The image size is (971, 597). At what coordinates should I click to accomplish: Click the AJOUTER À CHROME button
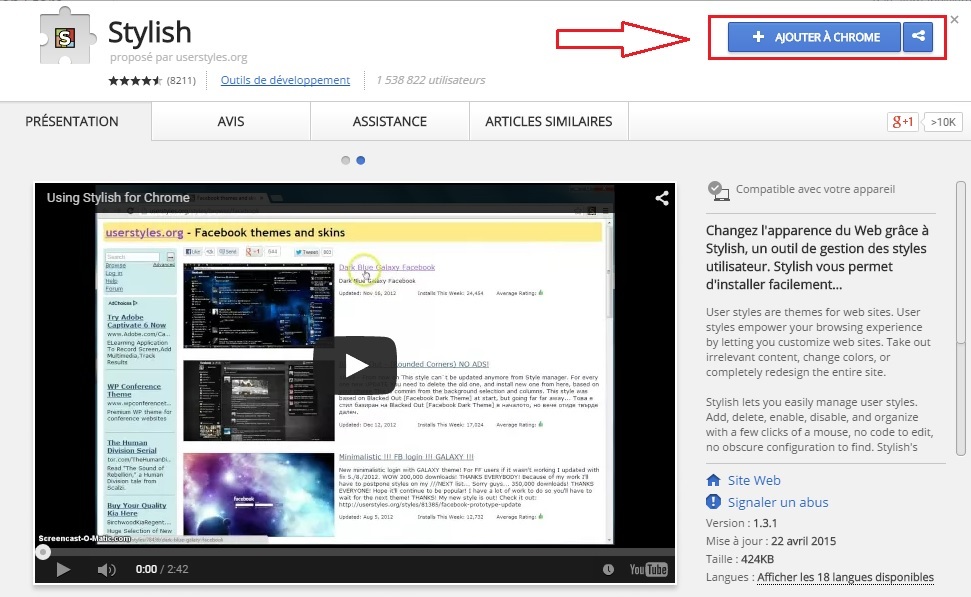[814, 37]
